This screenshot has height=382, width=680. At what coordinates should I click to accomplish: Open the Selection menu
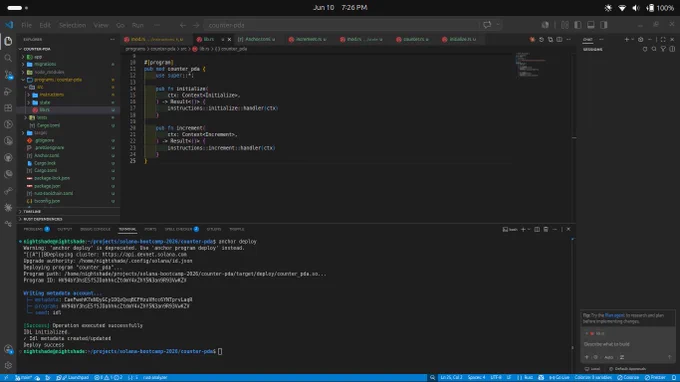pos(72,25)
